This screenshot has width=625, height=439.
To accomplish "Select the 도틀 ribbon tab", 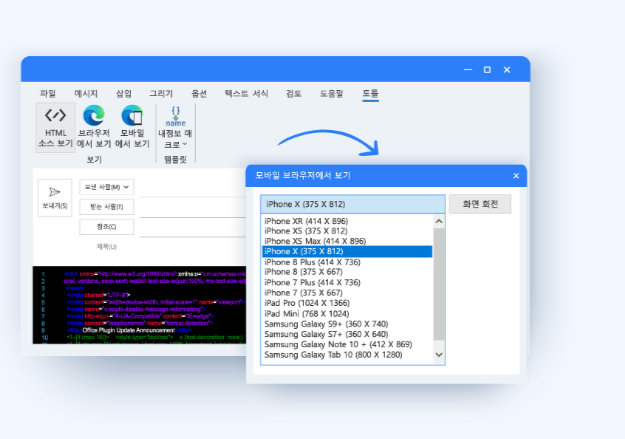I will (x=370, y=93).
